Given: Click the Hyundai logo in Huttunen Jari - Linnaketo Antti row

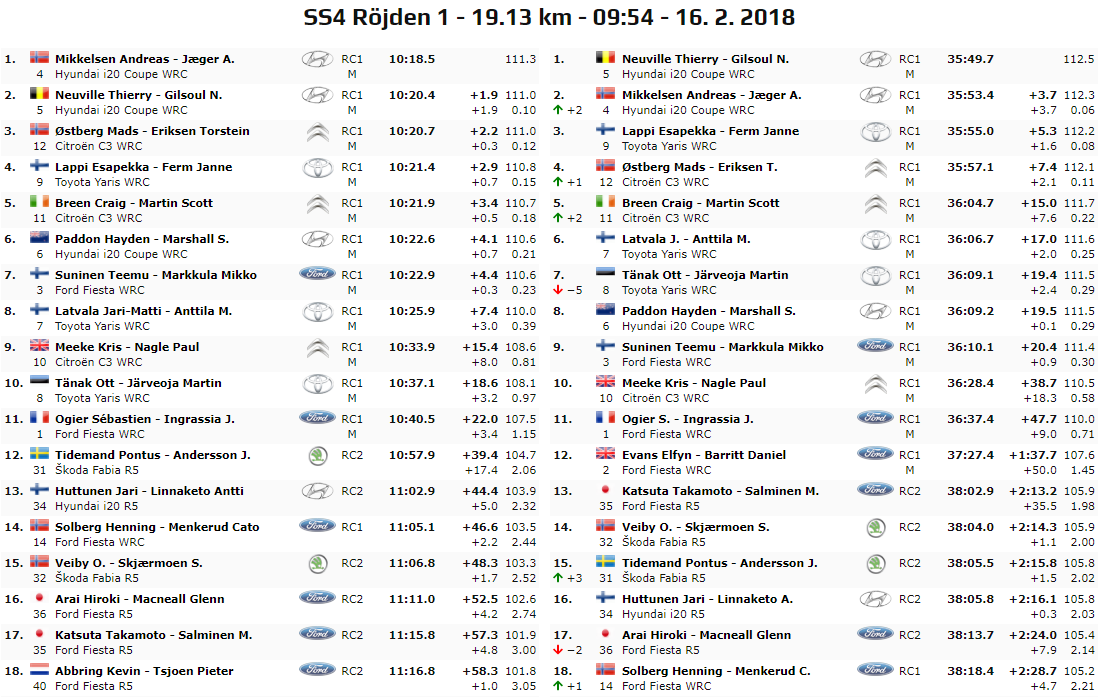Looking at the screenshot, I should coord(317,491).
